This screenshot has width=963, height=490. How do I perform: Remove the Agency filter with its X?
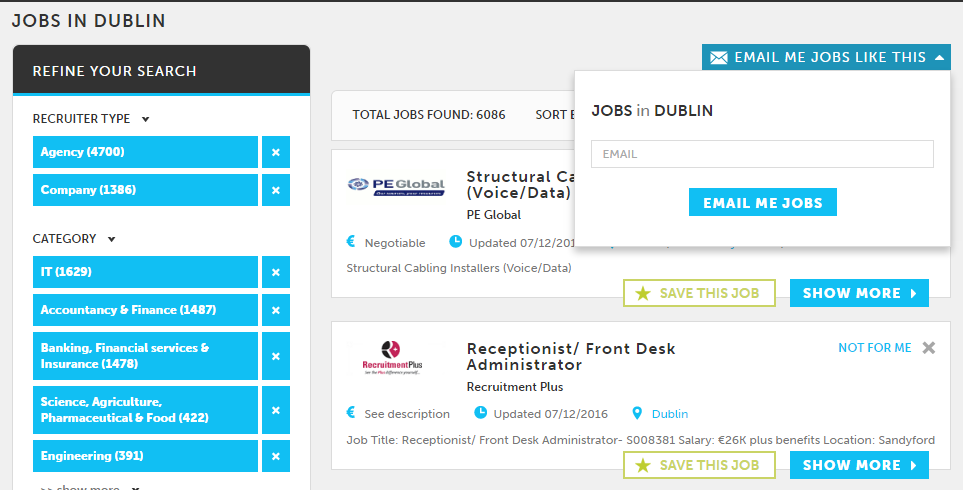tap(276, 152)
